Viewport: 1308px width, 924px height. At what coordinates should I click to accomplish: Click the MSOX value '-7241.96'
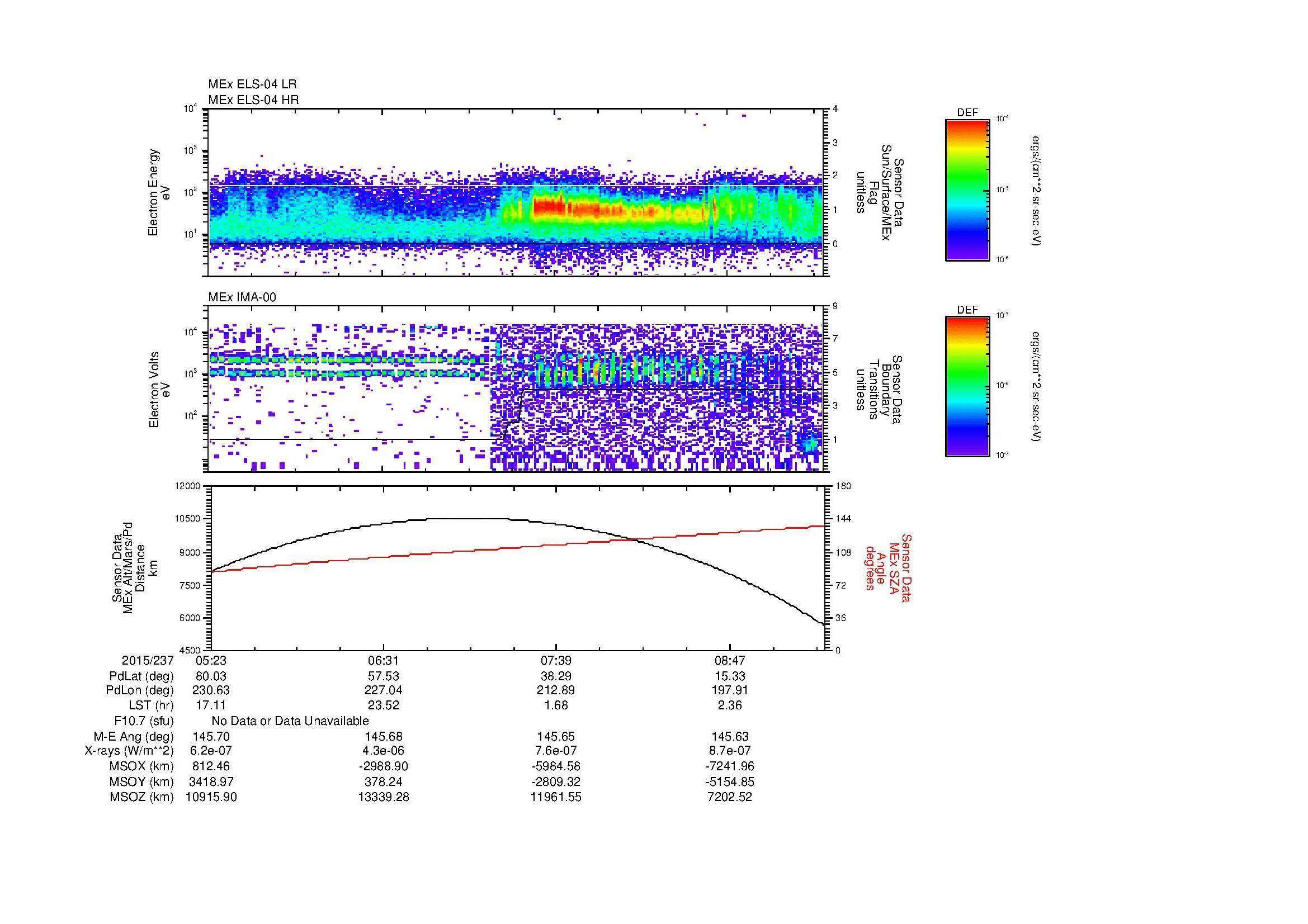point(730,766)
